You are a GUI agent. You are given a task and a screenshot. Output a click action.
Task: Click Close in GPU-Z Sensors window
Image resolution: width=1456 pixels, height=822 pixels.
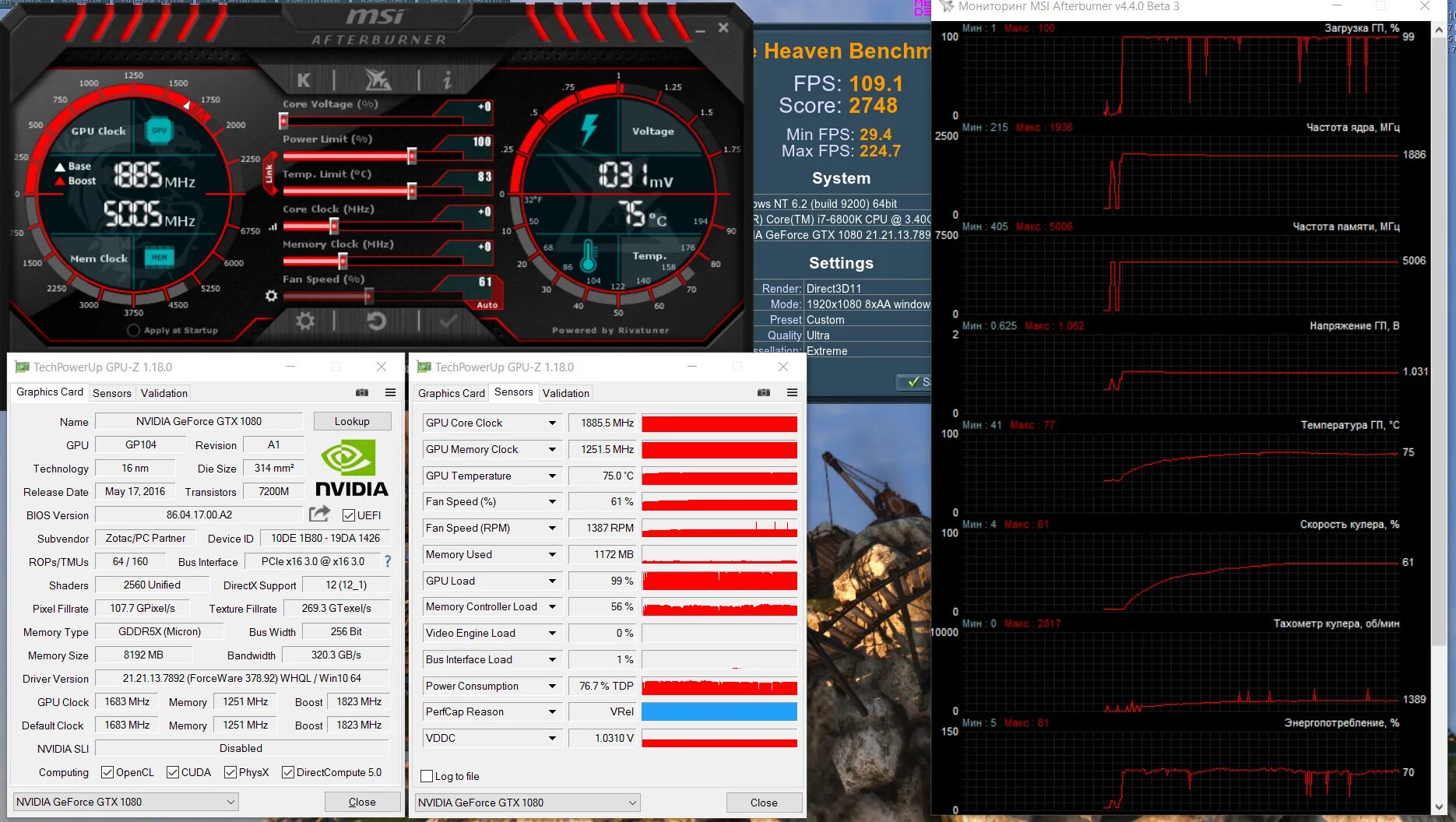[764, 803]
